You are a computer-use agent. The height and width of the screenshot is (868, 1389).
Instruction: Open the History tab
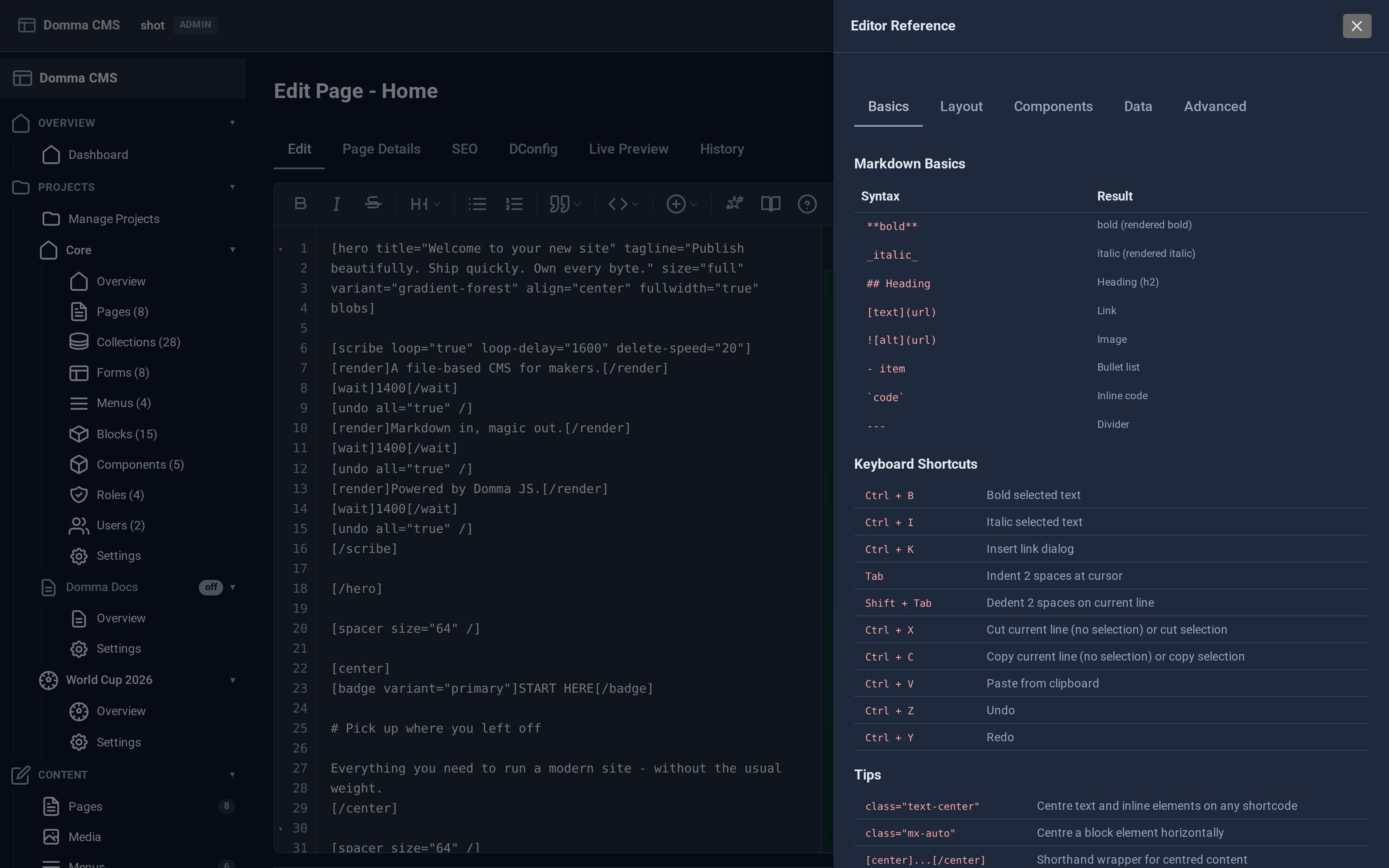coord(721,149)
